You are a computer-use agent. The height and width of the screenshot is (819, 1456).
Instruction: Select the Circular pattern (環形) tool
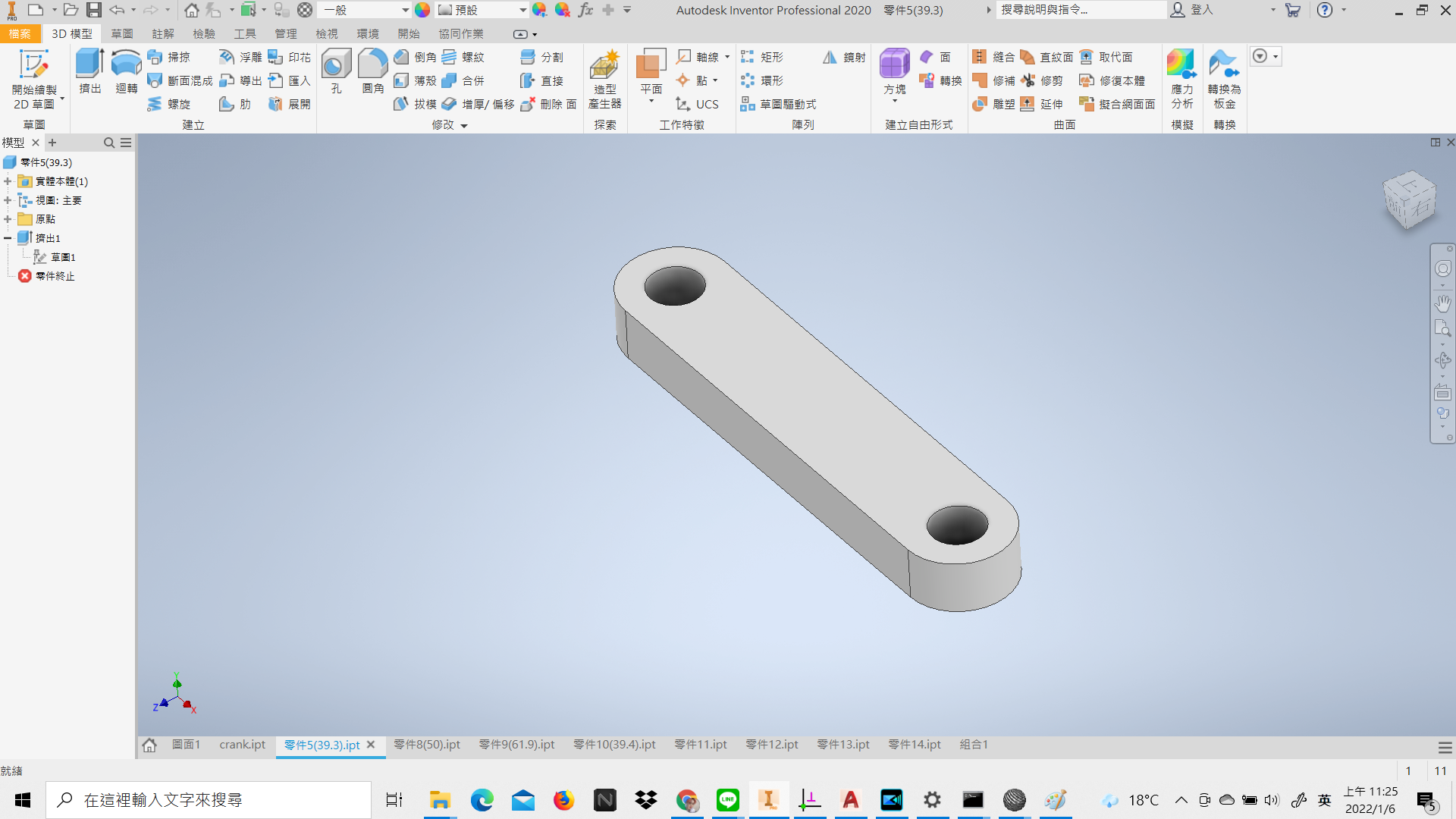pyautogui.click(x=762, y=80)
